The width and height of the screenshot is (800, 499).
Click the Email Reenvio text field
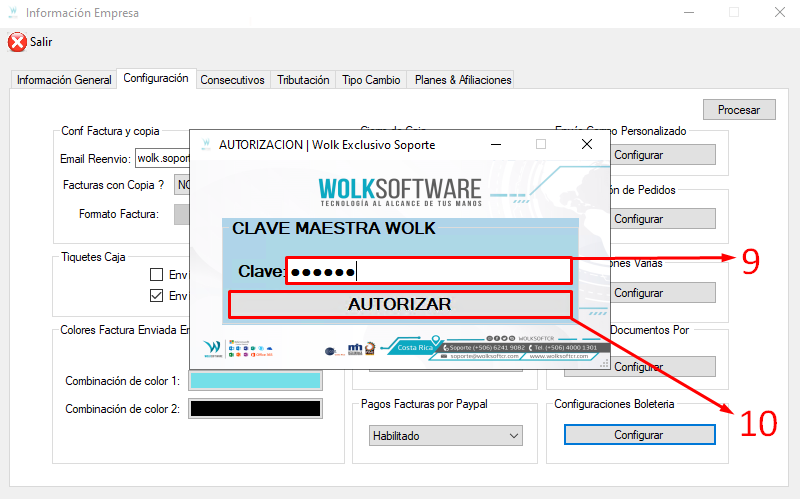point(163,158)
